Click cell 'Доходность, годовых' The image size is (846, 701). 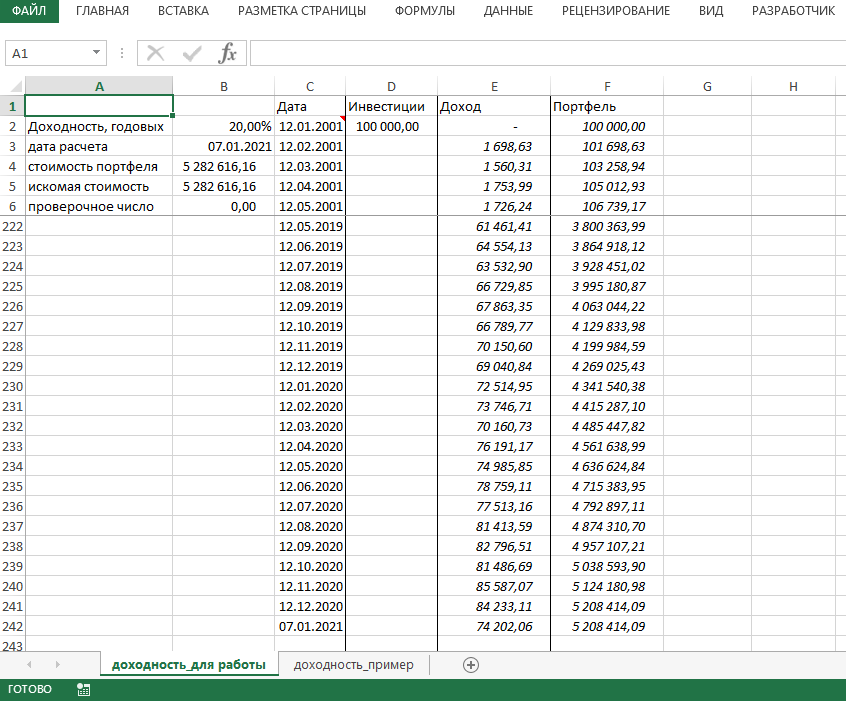99,126
